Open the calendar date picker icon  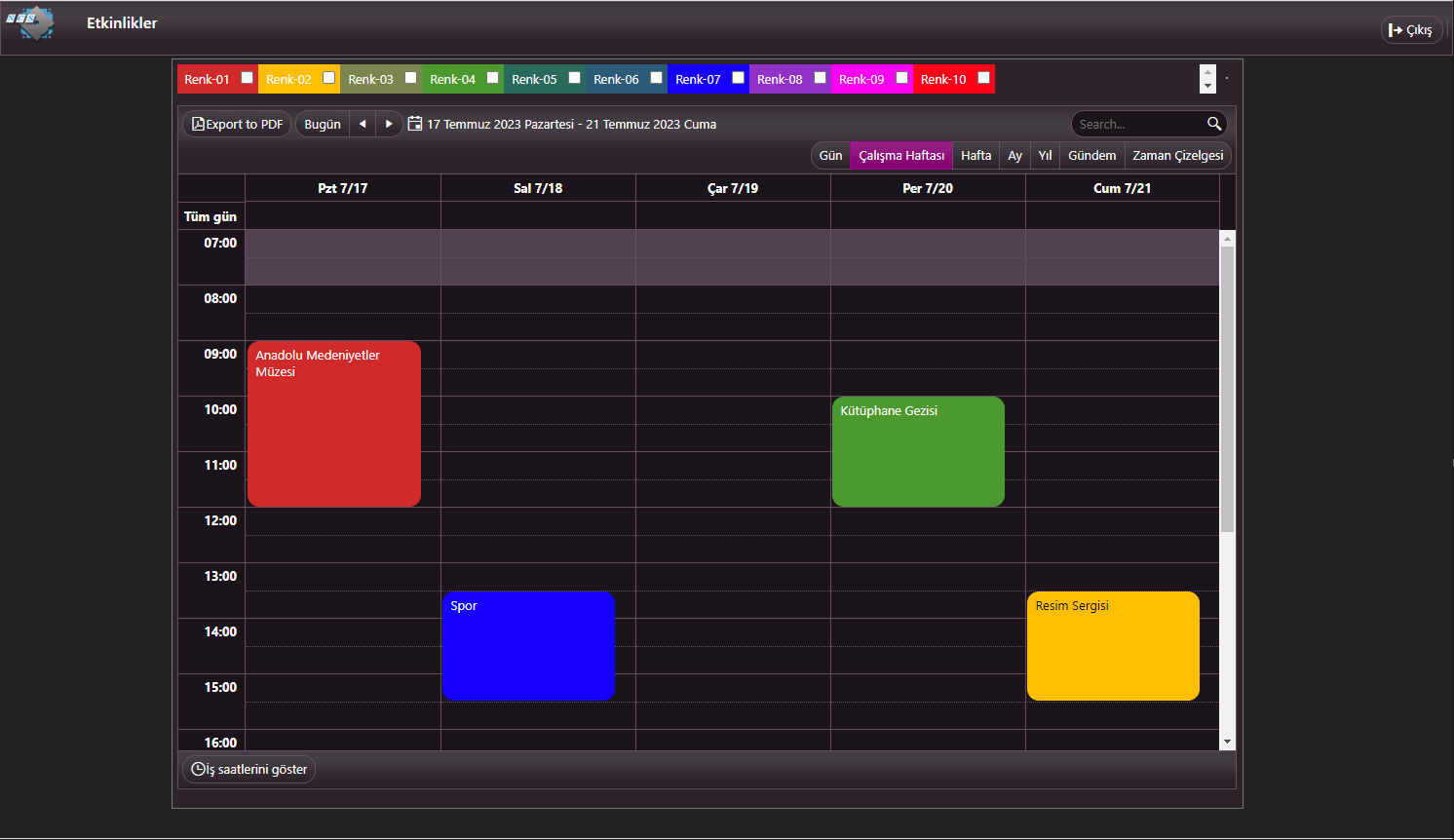click(x=415, y=124)
